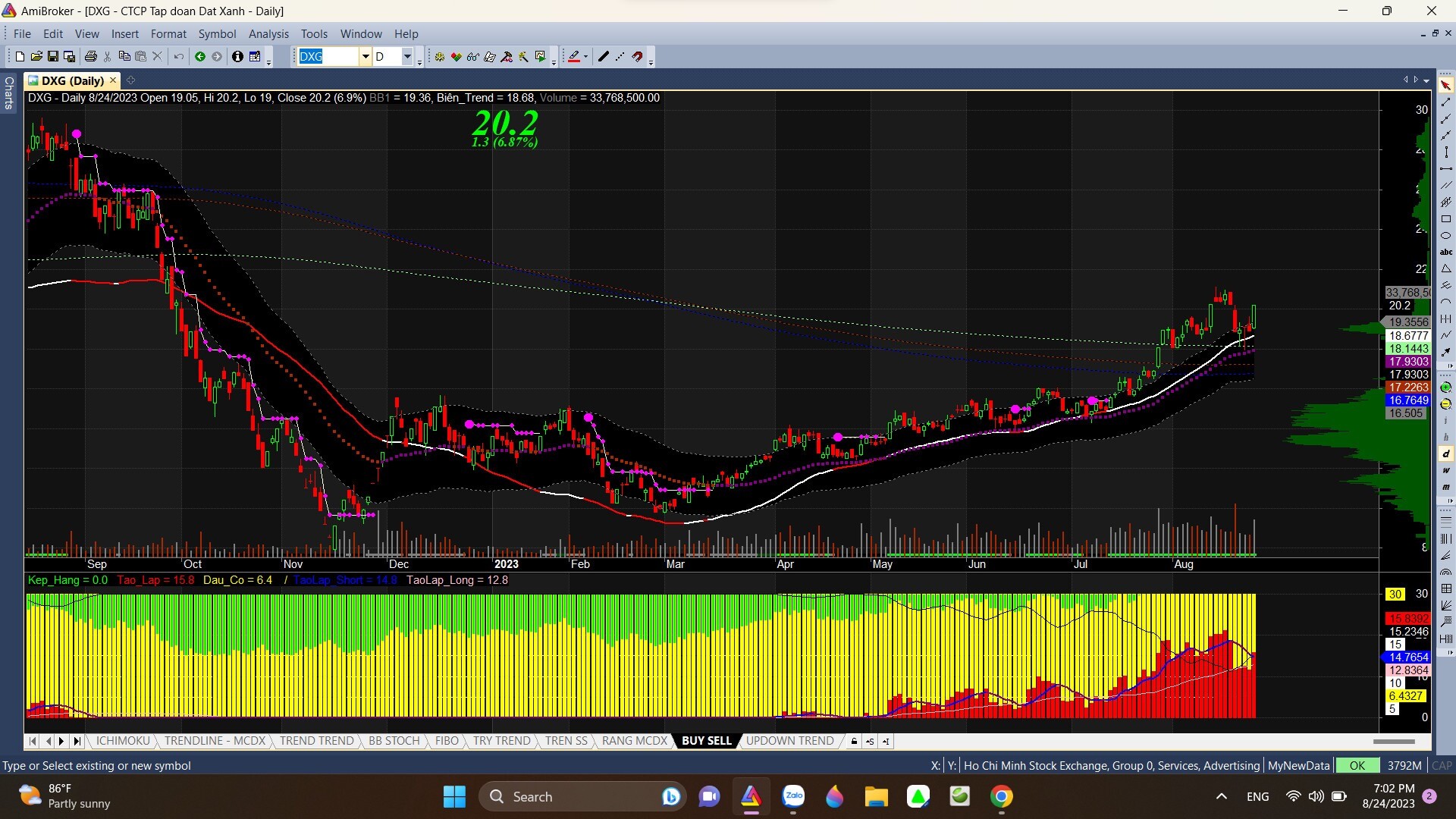Select the Fibonacci fan tool icon
Viewport: 1456px width, 819px height.
(x=1446, y=555)
